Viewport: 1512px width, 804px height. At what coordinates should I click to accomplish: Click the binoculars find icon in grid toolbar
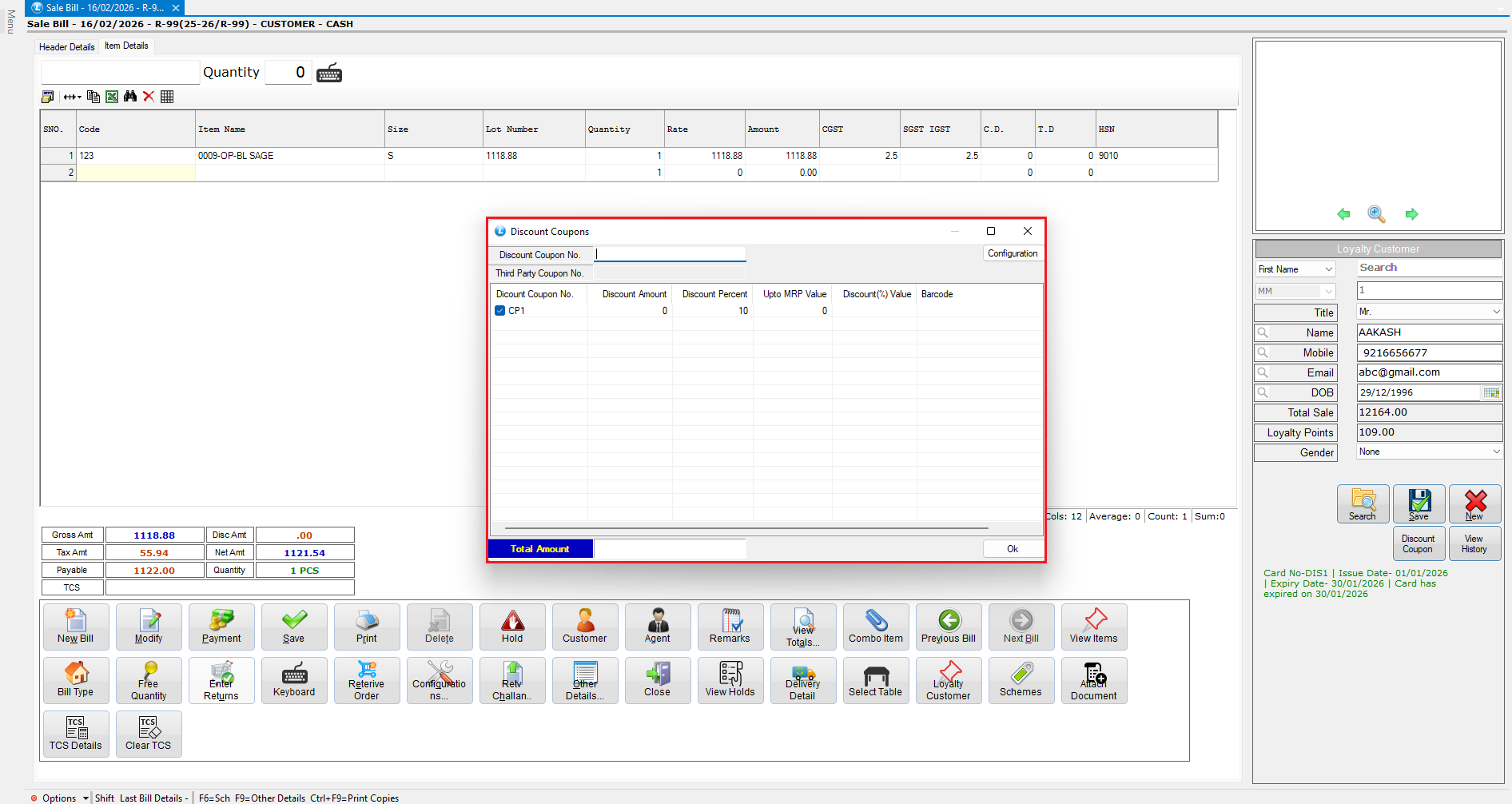[x=130, y=97]
